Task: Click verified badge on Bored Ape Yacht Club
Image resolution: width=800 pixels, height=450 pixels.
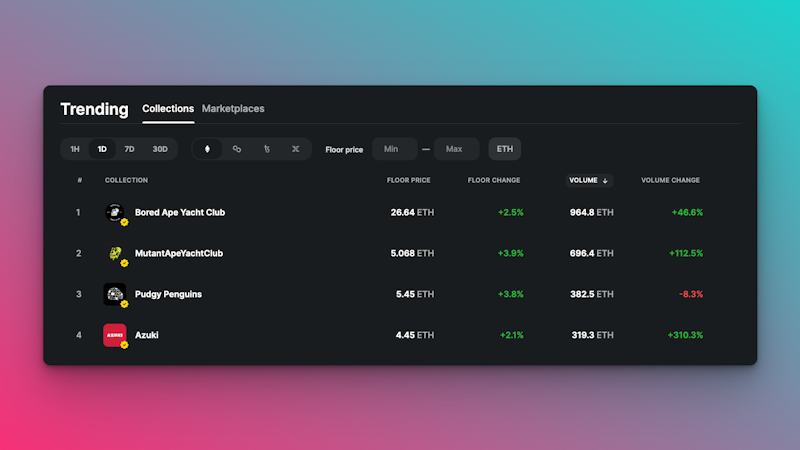Action: pyautogui.click(x=124, y=222)
